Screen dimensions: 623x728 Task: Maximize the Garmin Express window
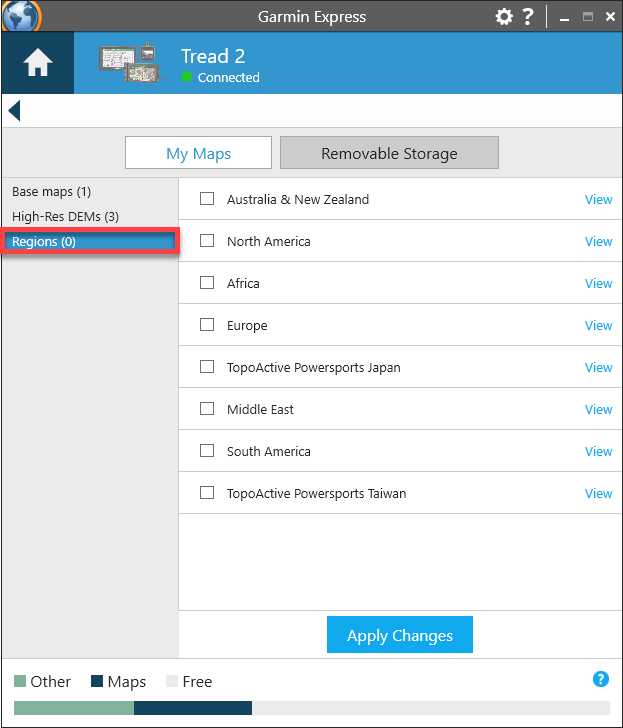[588, 17]
